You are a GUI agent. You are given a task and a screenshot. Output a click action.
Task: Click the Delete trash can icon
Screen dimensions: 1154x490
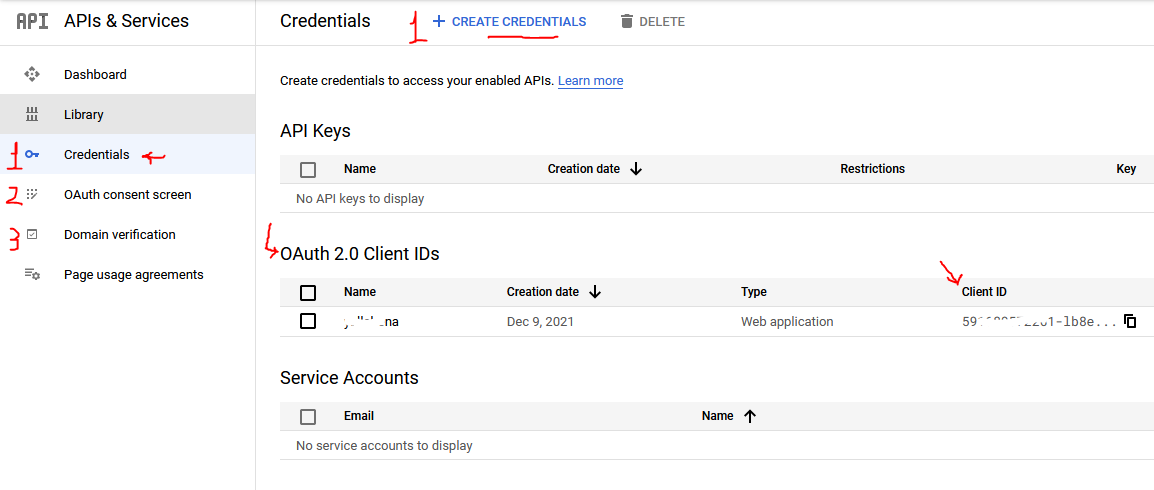click(x=627, y=21)
